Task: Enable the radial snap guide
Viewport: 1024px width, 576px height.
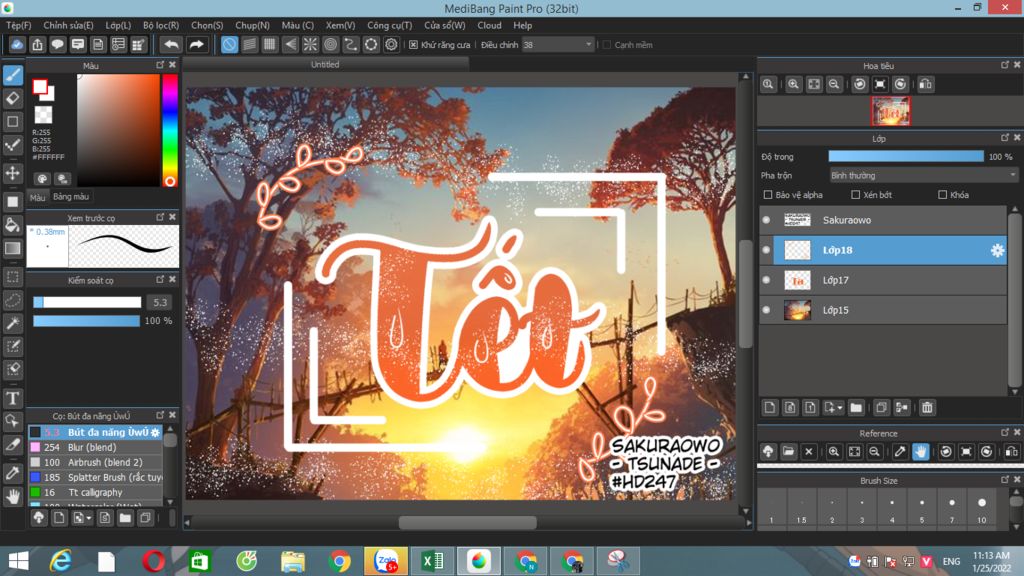Action: pyautogui.click(x=310, y=44)
